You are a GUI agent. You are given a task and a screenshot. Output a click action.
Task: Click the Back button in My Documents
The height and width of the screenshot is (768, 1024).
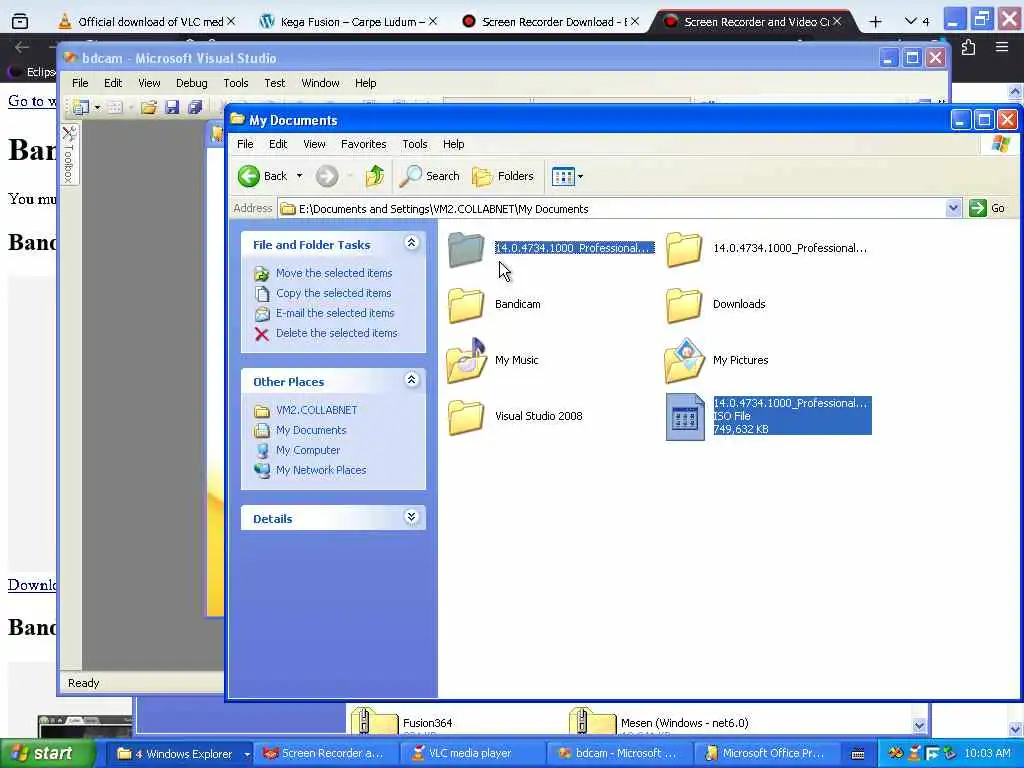pyautogui.click(x=263, y=176)
